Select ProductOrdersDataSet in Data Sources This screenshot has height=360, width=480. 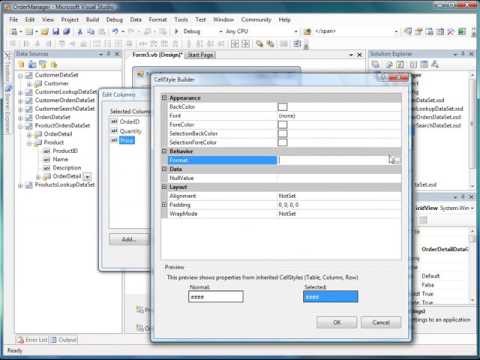pos(62,126)
